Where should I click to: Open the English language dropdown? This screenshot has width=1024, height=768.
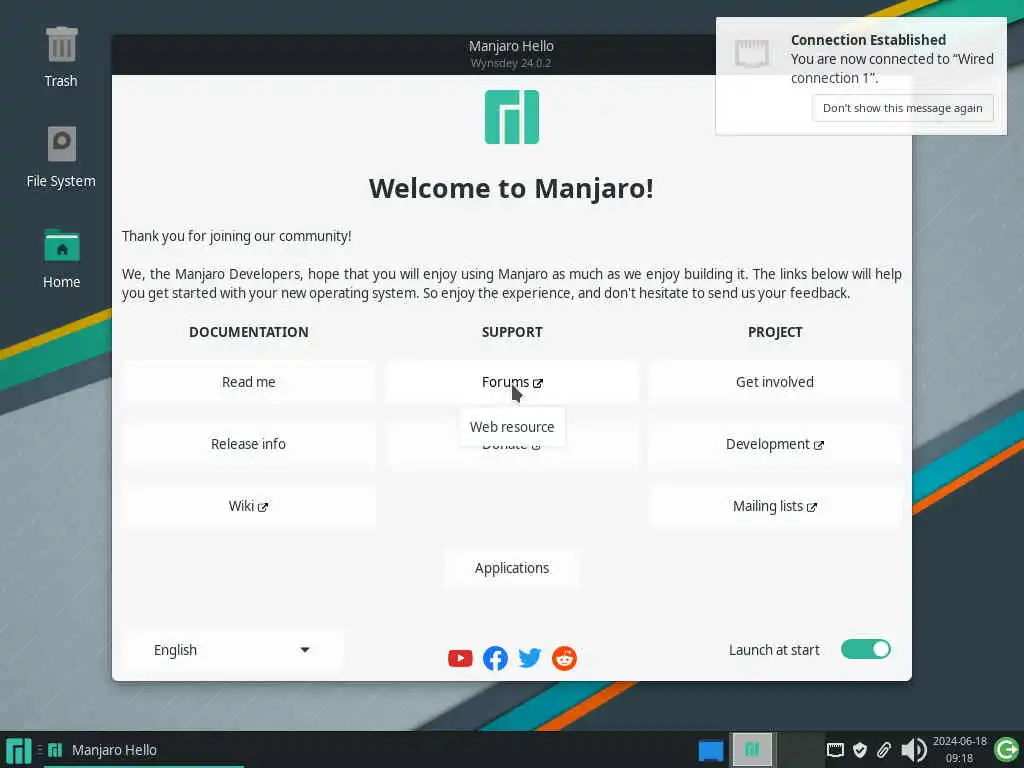[233, 650]
